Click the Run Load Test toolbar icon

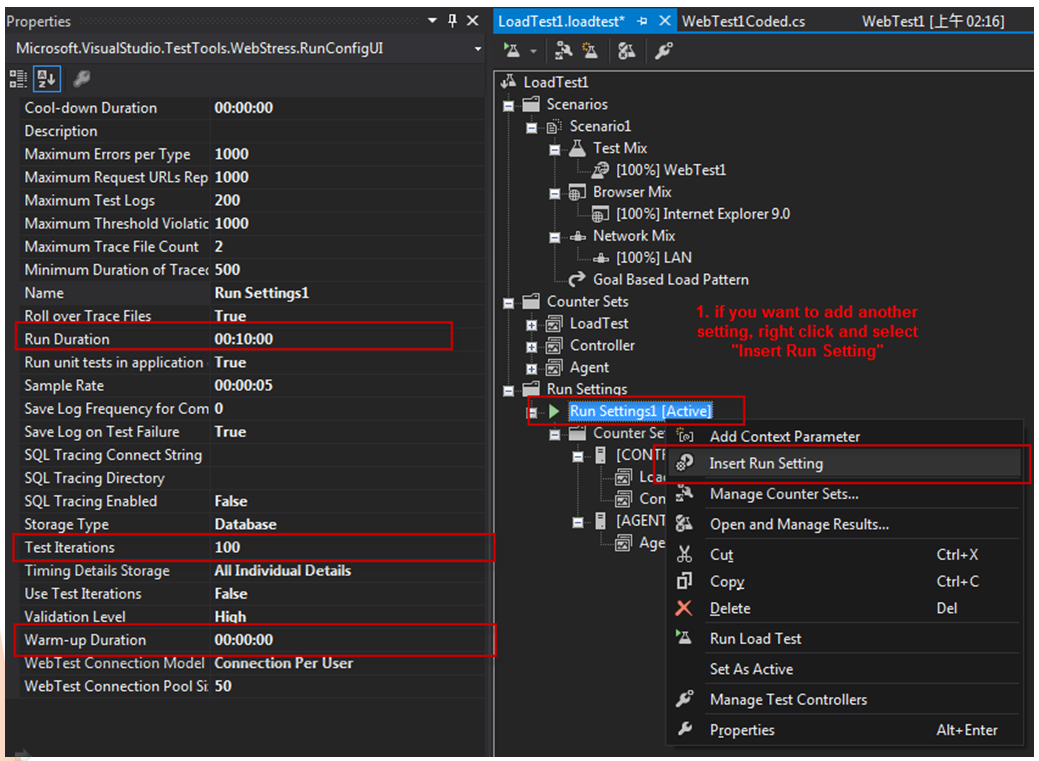point(511,50)
